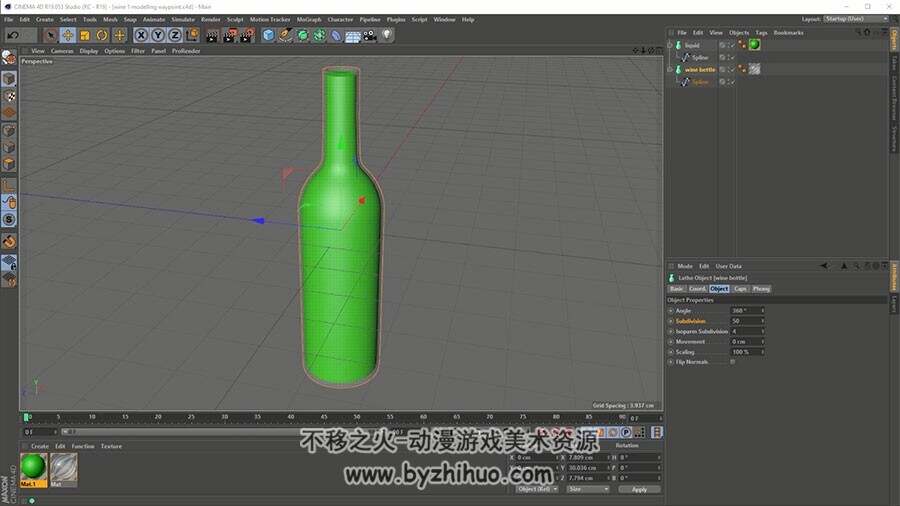Screen dimensions: 900x506
Task: Enable Flip Normals checkbox
Action: [732, 362]
